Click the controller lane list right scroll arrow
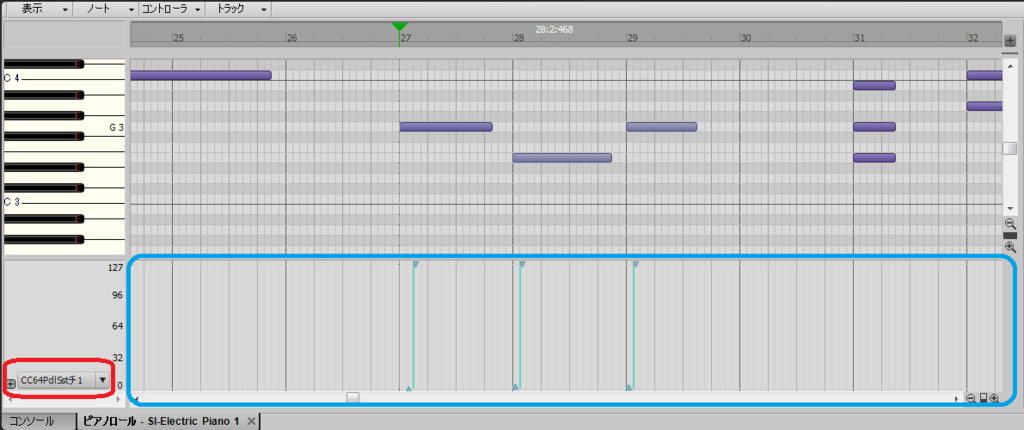Image resolution: width=1024 pixels, height=430 pixels. (x=118, y=398)
